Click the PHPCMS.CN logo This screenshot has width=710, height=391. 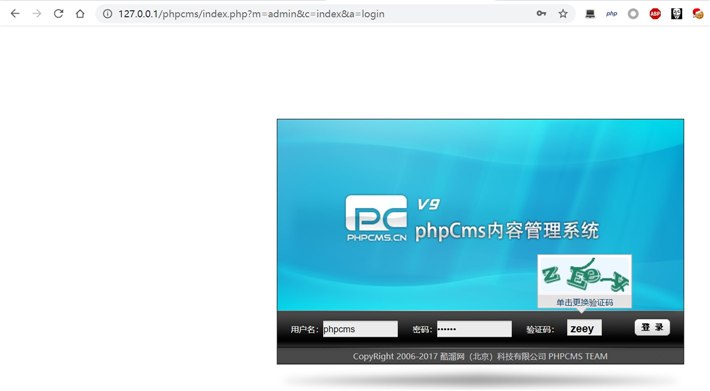(x=376, y=218)
